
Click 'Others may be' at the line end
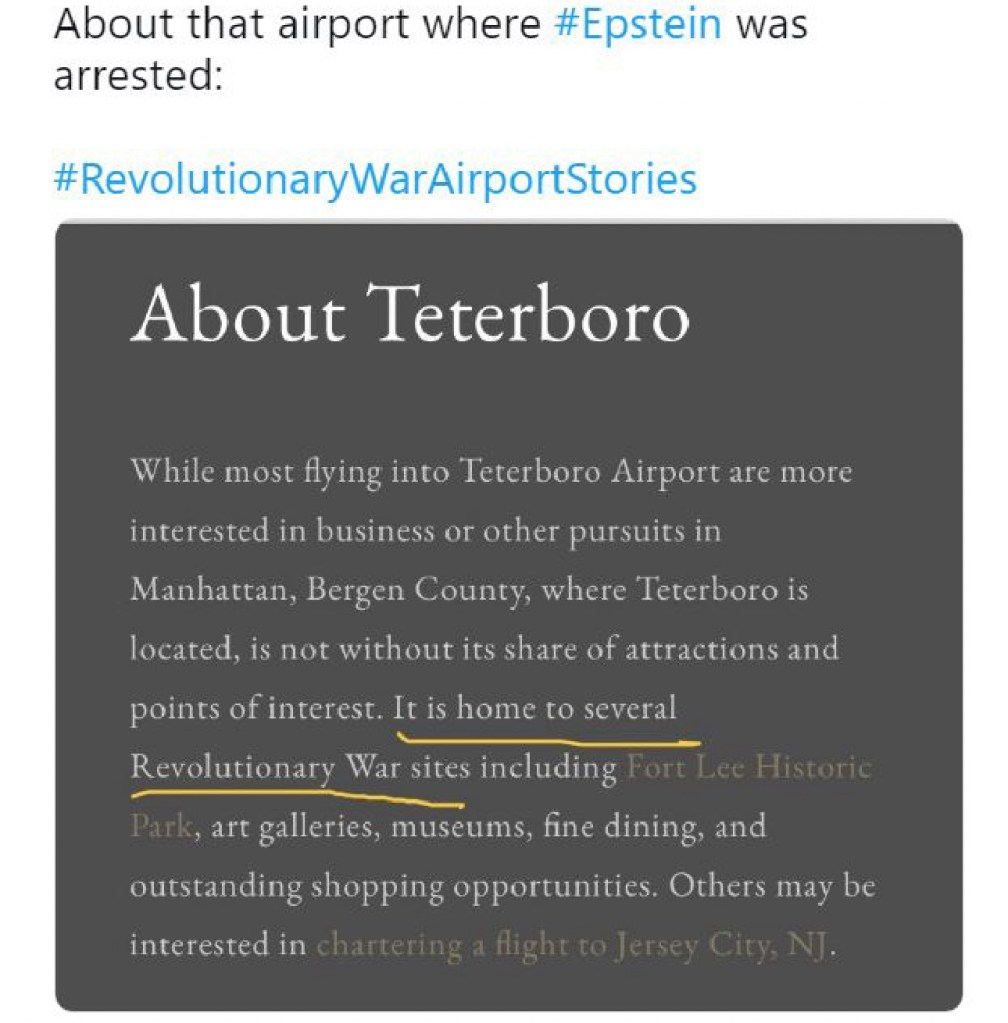click(771, 886)
